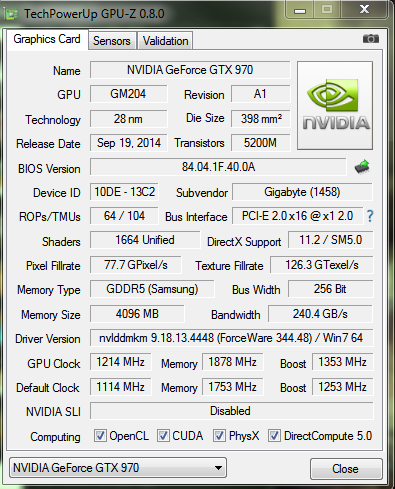The image size is (395, 489).
Task: Click the Gigabyte (1458) Subvendor field
Action: 302,192
